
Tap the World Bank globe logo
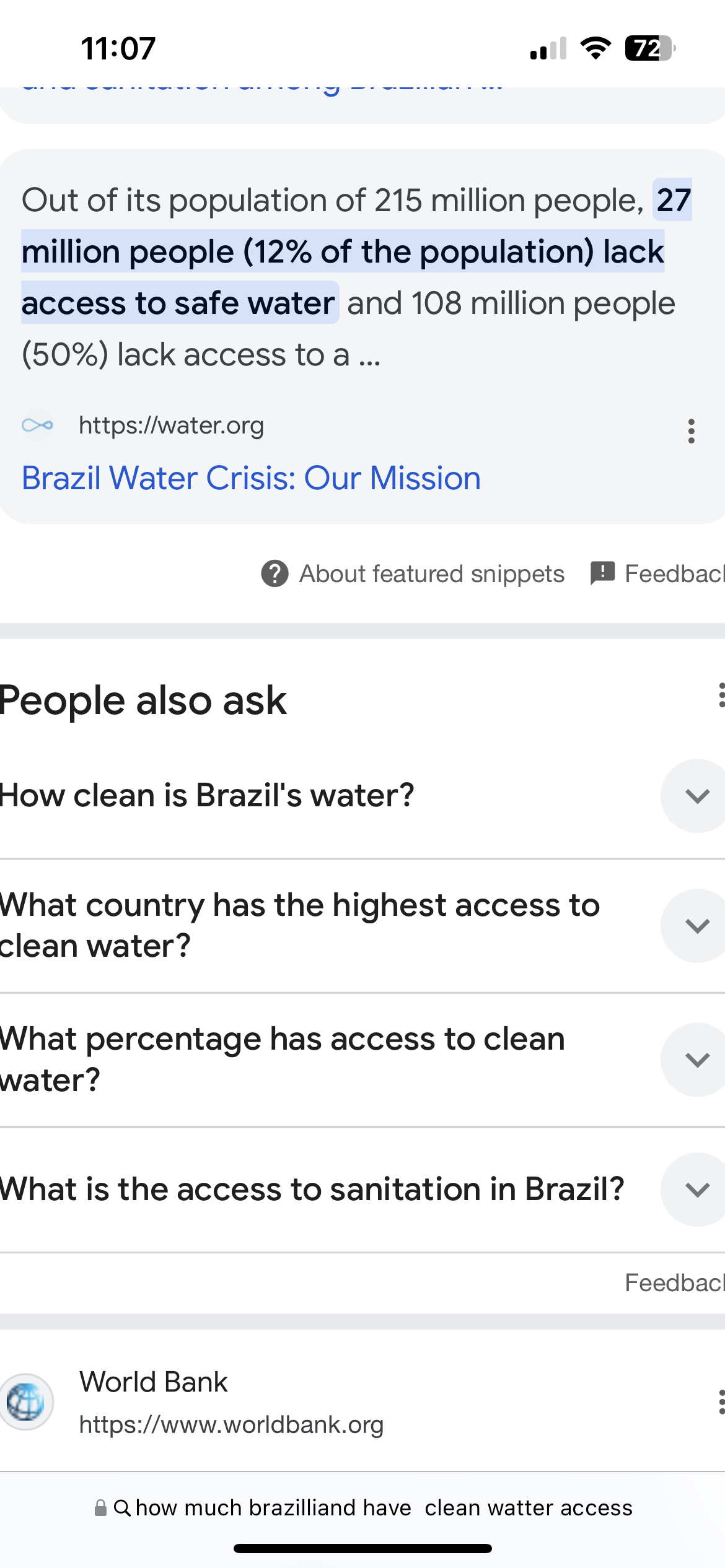[26, 1401]
